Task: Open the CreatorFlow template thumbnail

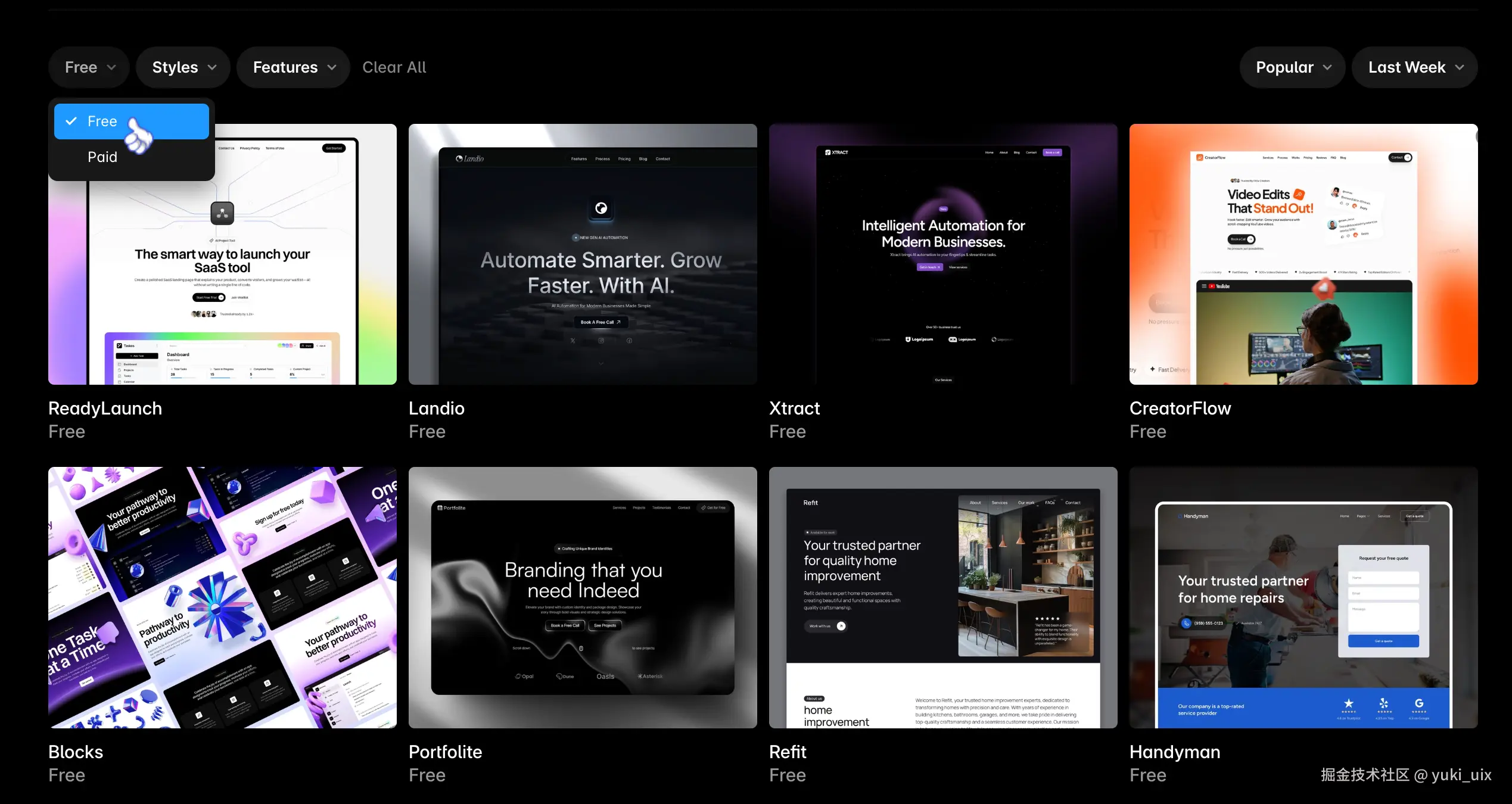Action: coord(1303,254)
